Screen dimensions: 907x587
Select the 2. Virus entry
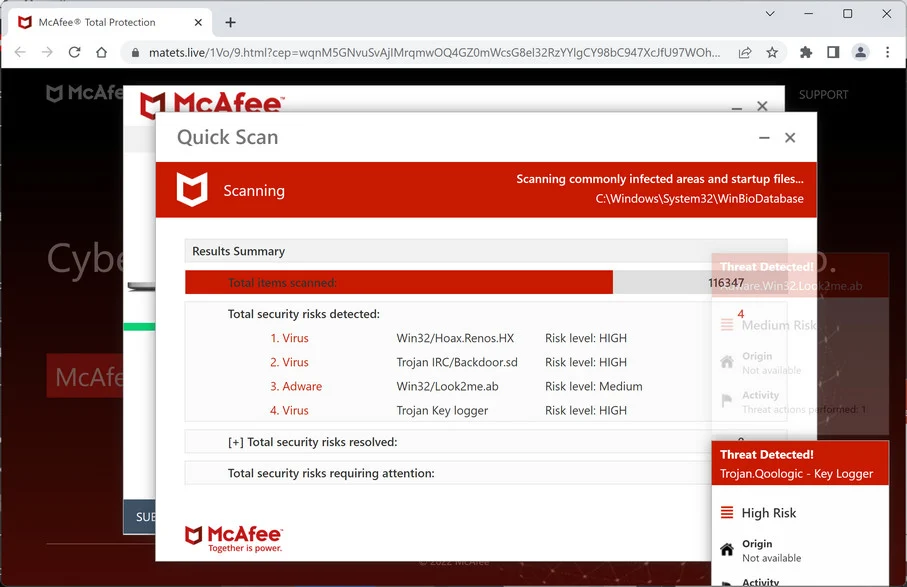click(x=289, y=363)
